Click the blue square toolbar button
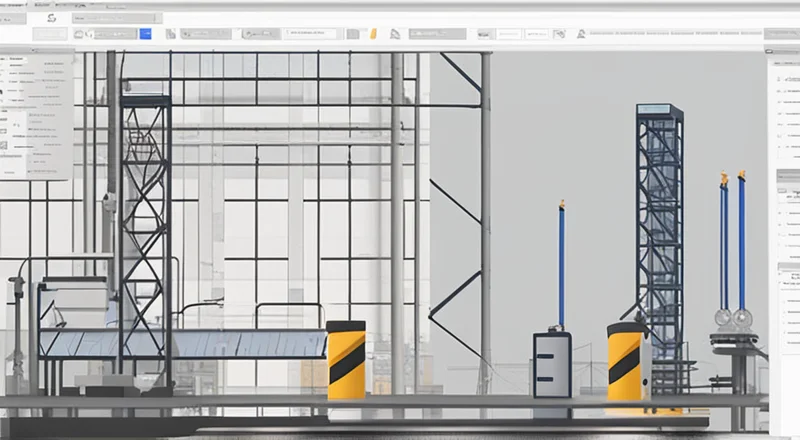Screen dimensions: 800x440 point(145,34)
